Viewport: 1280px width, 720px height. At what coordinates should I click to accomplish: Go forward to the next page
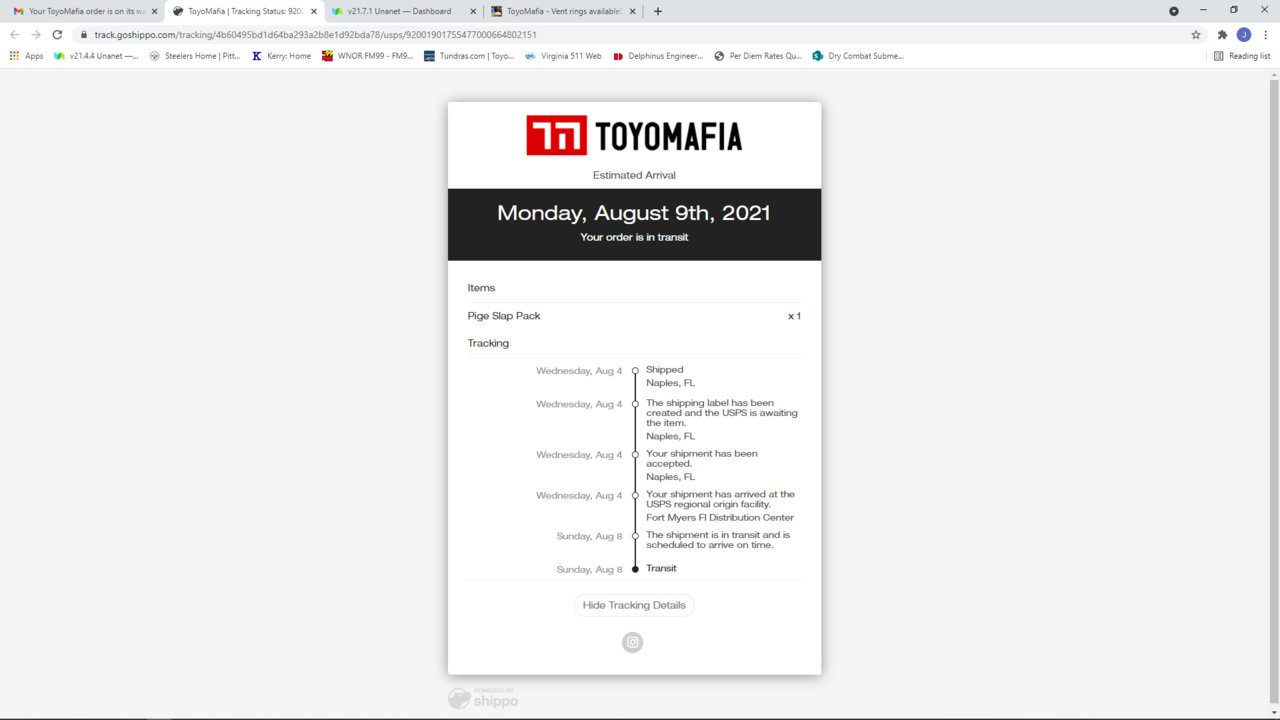36,34
